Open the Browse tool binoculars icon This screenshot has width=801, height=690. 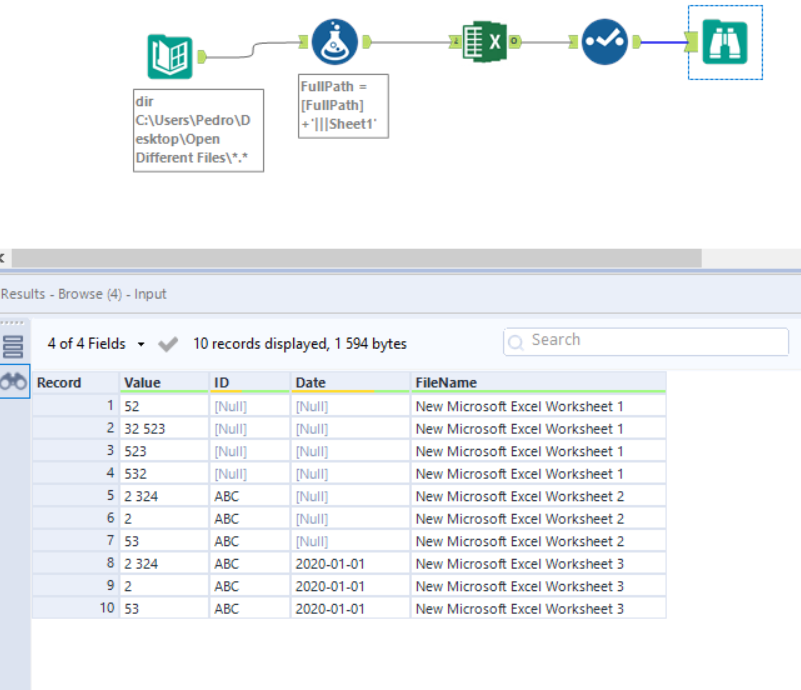coord(724,41)
